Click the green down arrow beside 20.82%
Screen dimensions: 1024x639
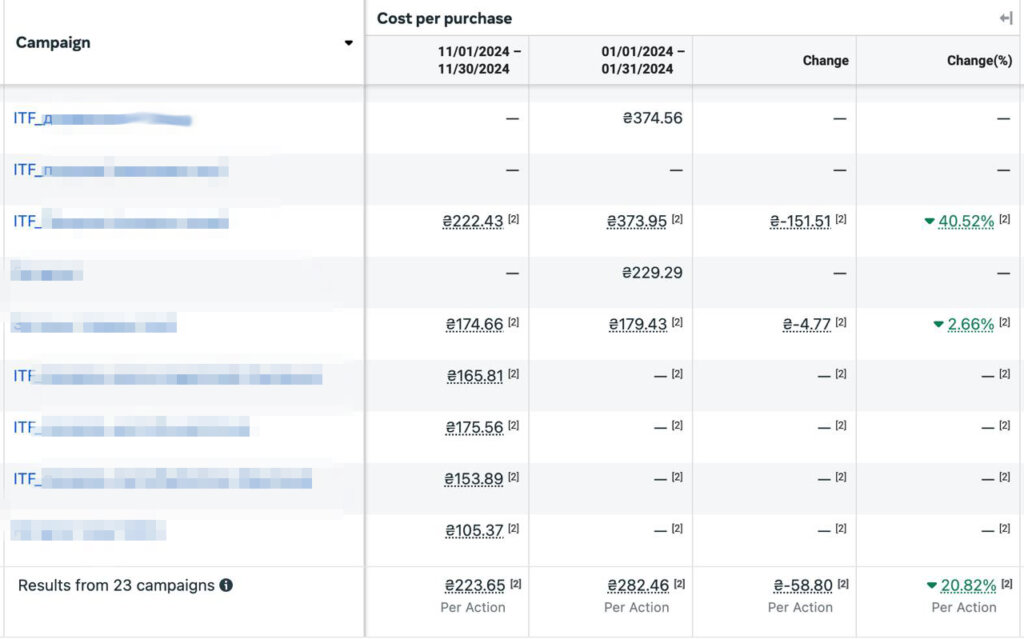(931, 585)
